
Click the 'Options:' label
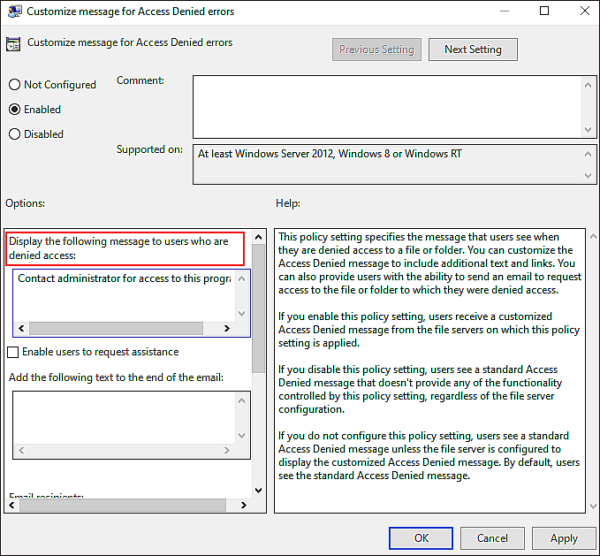point(25,203)
